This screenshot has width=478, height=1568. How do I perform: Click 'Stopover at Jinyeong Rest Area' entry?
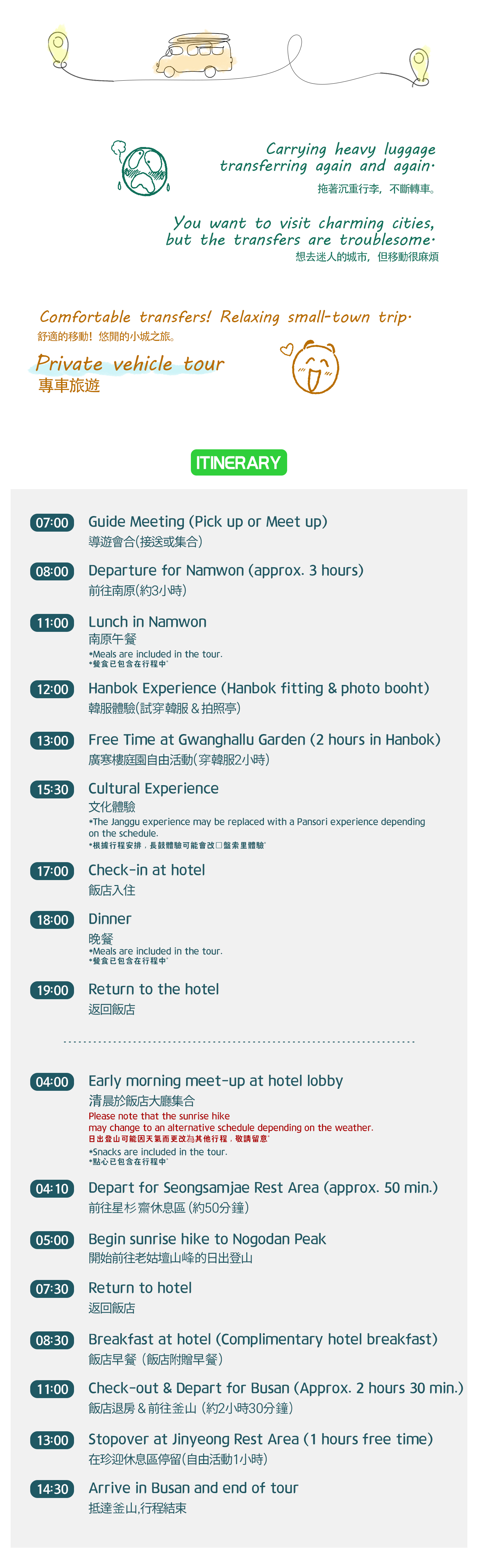[260, 1439]
